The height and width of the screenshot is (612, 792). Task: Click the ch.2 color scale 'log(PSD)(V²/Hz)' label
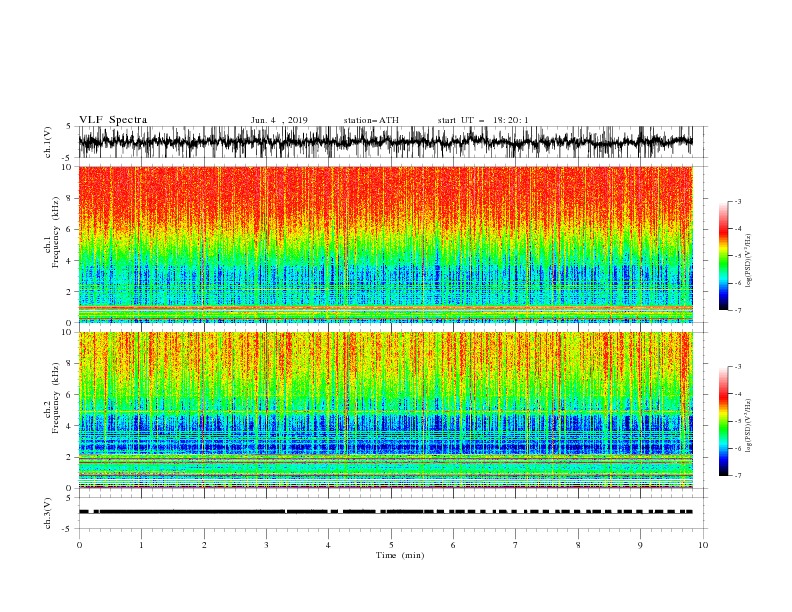[749, 426]
